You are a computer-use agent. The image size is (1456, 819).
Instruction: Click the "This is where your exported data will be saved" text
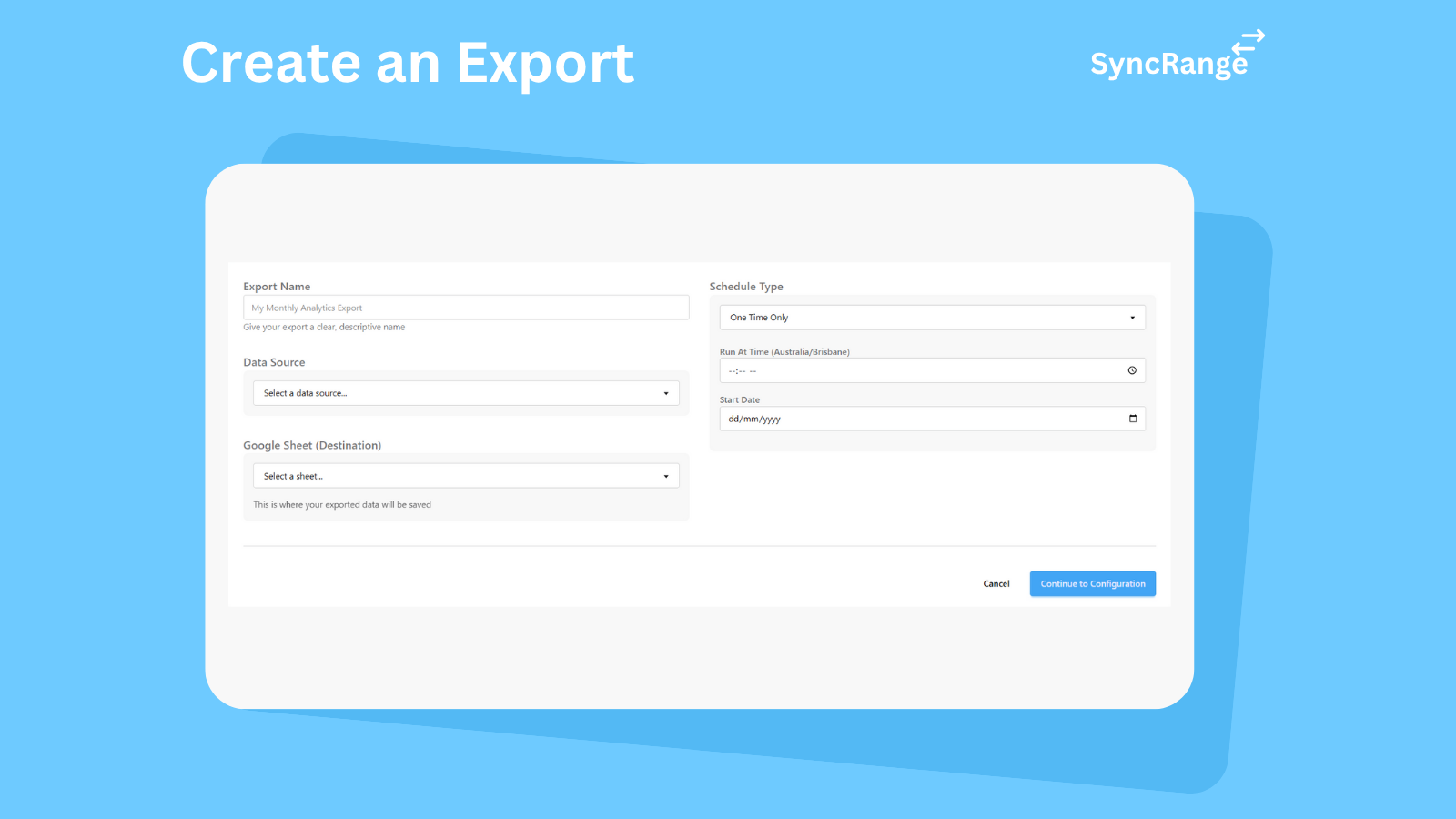click(341, 504)
